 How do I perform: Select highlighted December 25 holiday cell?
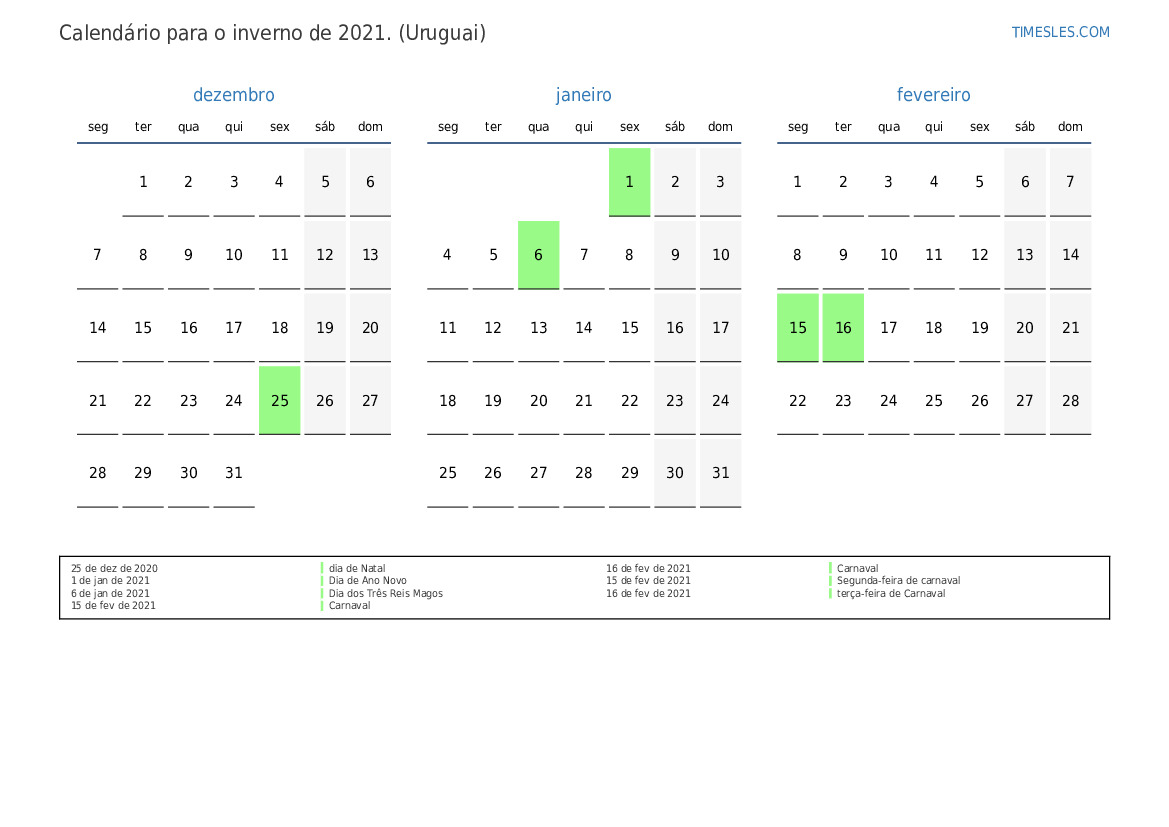point(280,400)
